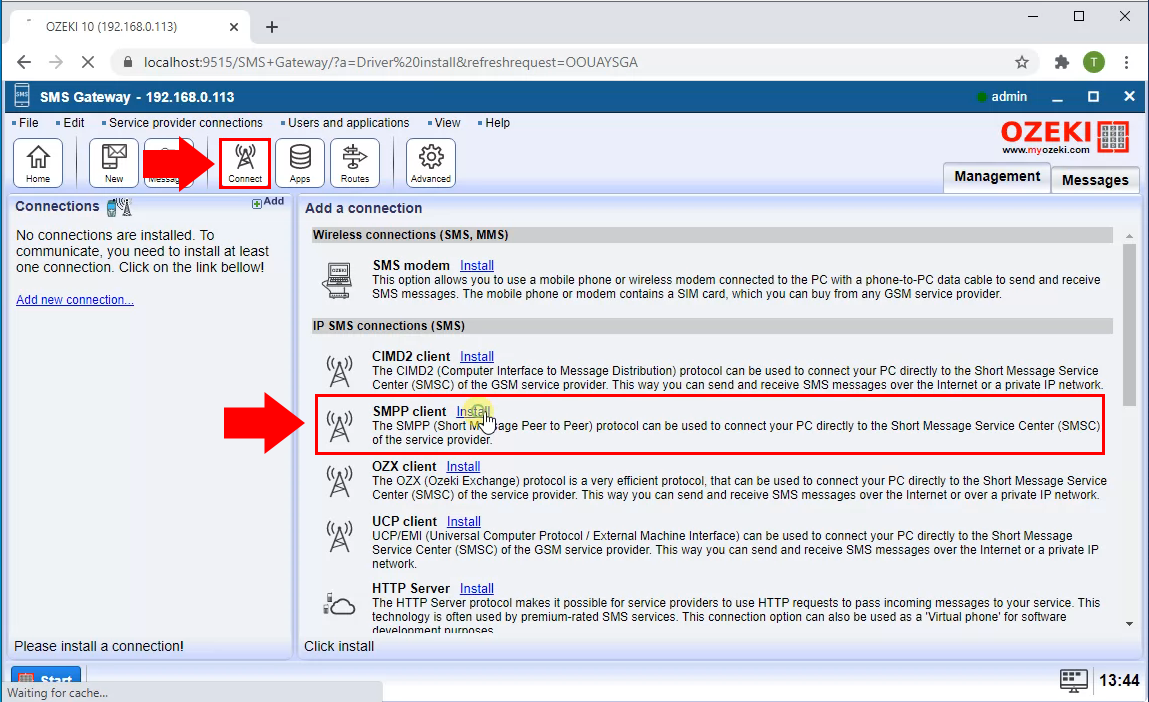Switch to the Management tab
This screenshot has height=702, width=1149.
997,177
